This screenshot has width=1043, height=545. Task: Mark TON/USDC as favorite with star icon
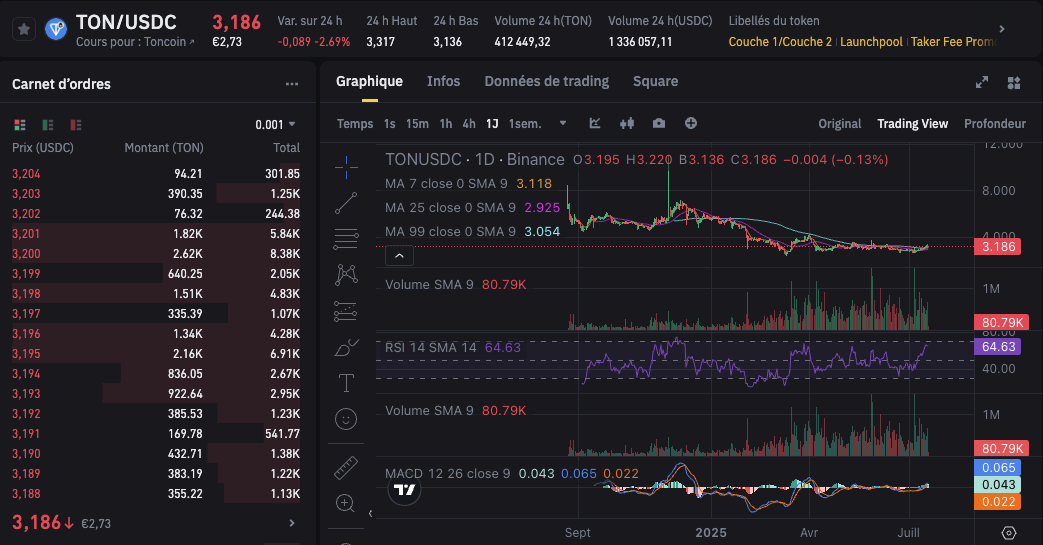click(x=24, y=29)
